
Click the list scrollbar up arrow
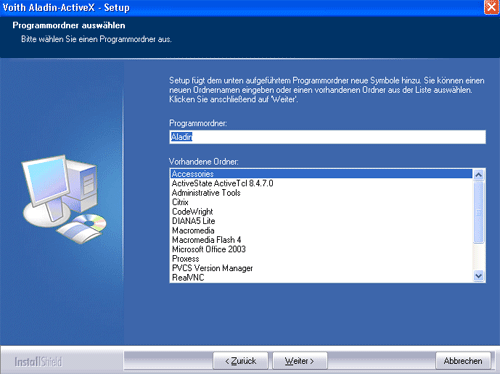tap(479, 175)
